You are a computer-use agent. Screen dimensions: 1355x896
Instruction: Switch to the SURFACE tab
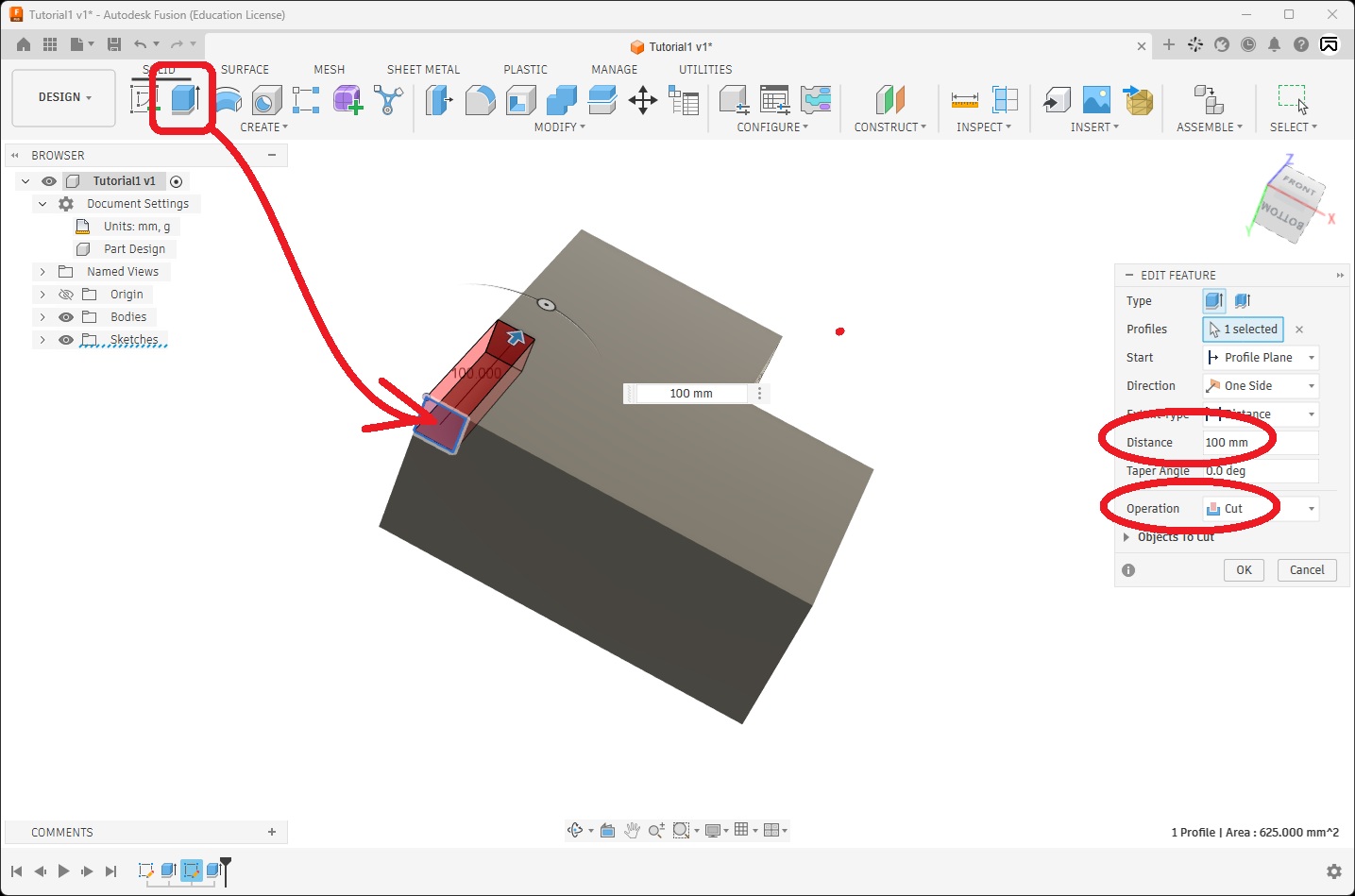[x=245, y=70]
